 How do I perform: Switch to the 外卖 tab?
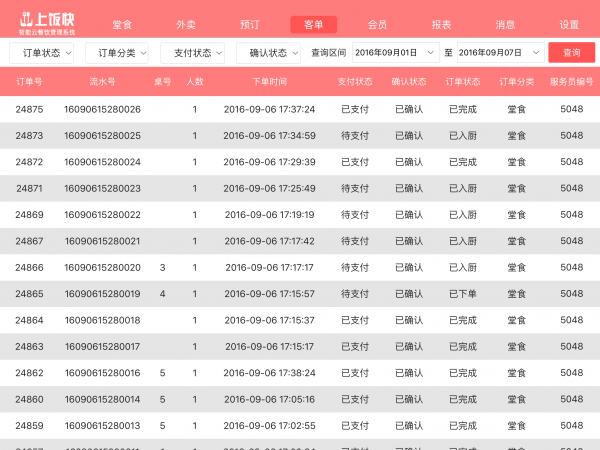tap(186, 25)
